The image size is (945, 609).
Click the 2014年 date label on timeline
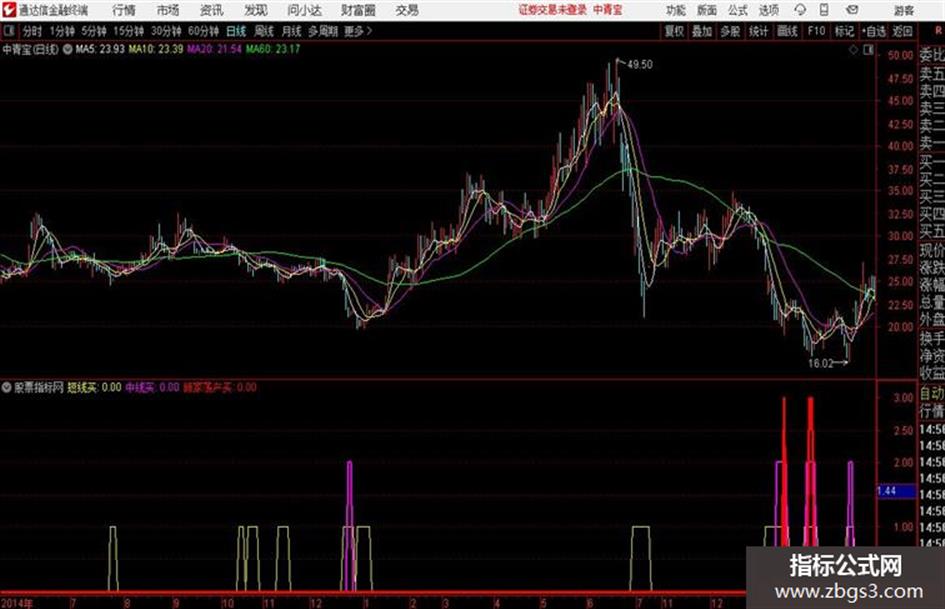tap(17, 603)
